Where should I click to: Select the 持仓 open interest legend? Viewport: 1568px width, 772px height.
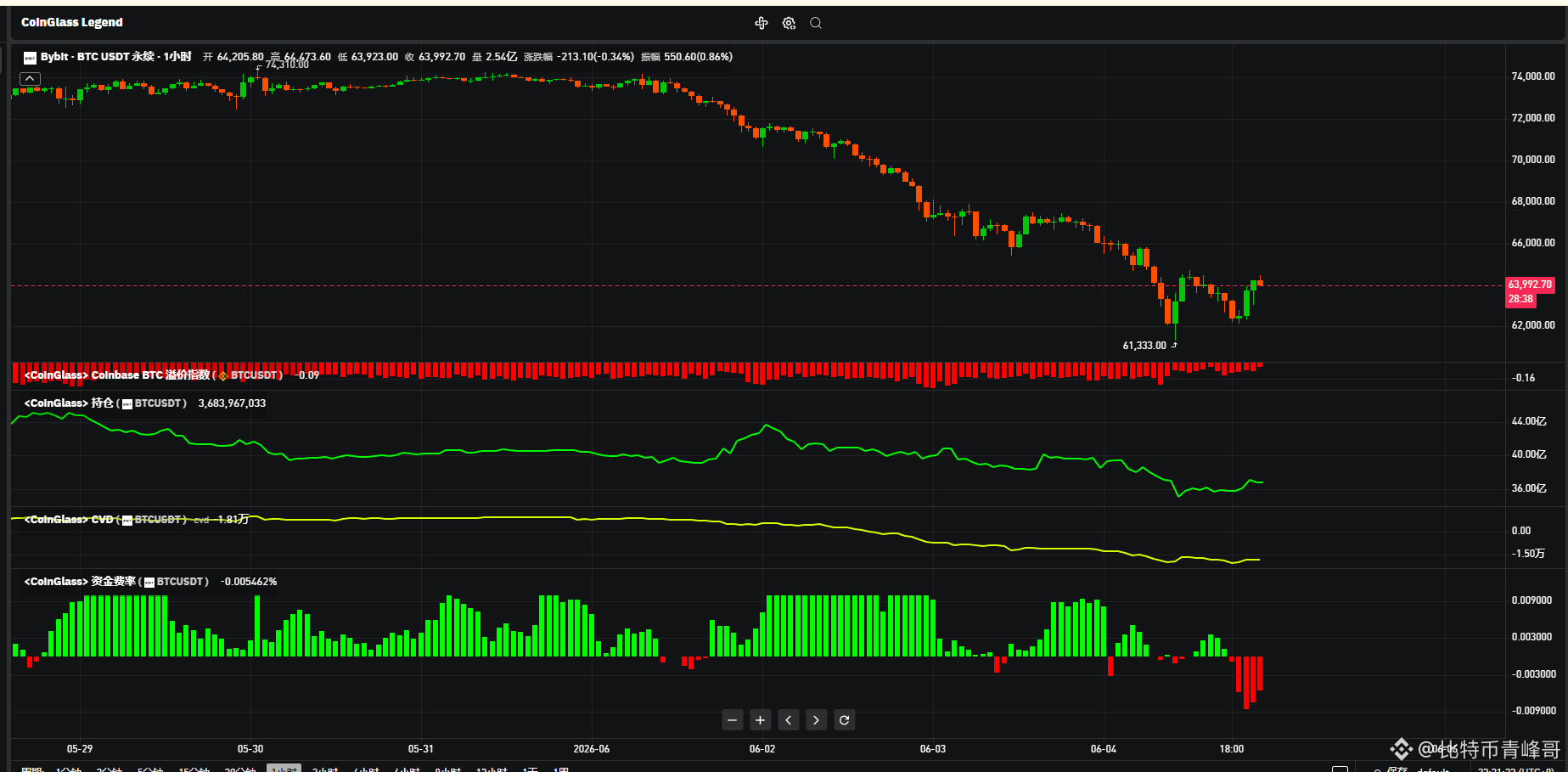[105, 403]
